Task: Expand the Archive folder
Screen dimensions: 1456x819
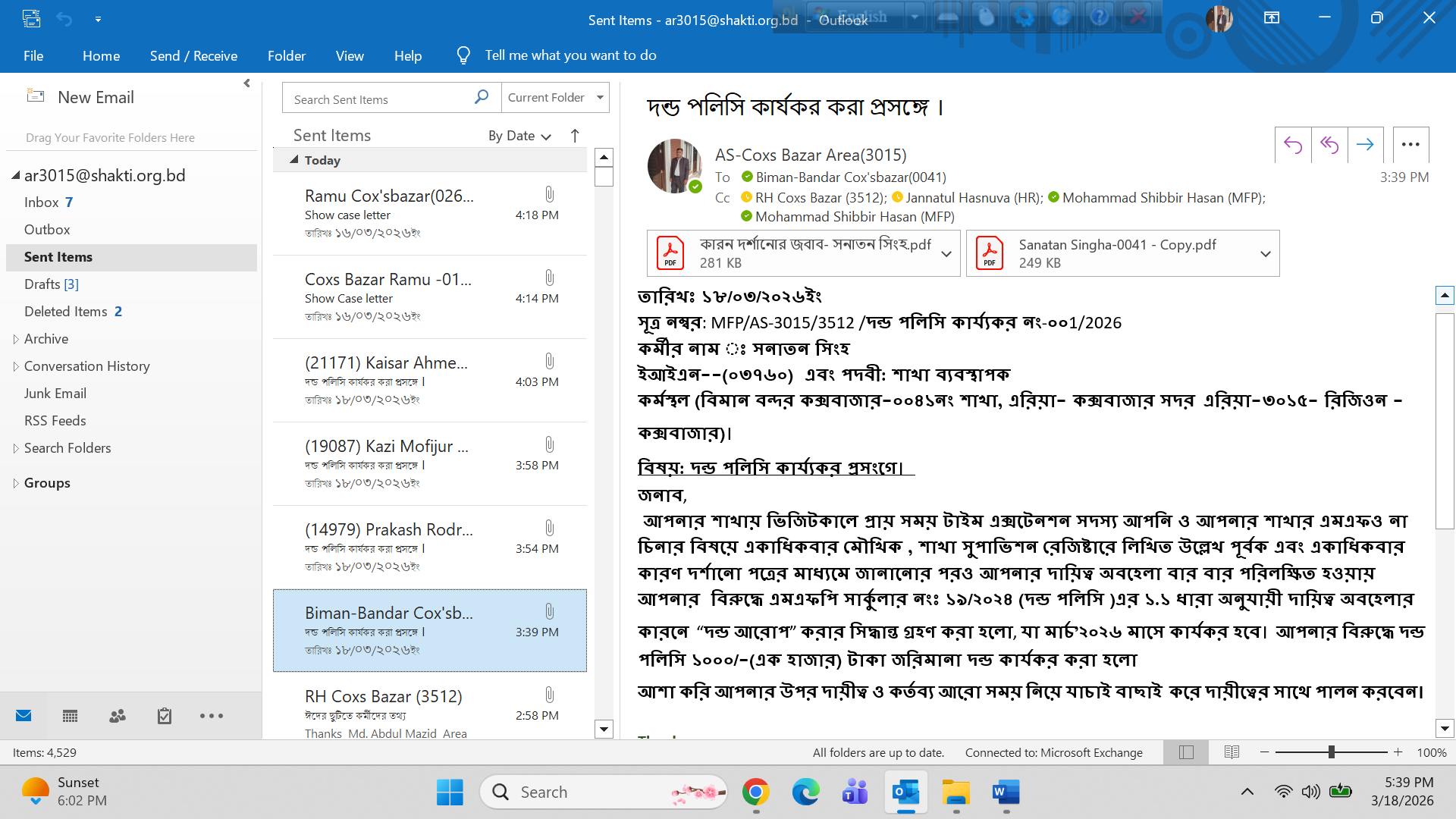Action: tap(16, 339)
